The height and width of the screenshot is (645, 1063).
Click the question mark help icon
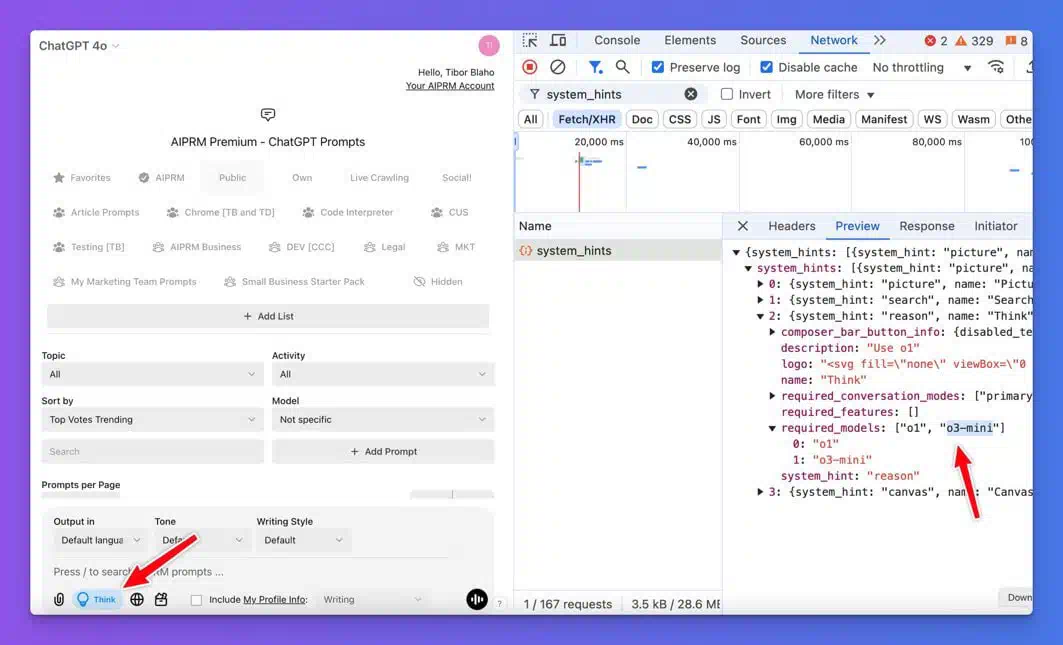pyautogui.click(x=500, y=603)
